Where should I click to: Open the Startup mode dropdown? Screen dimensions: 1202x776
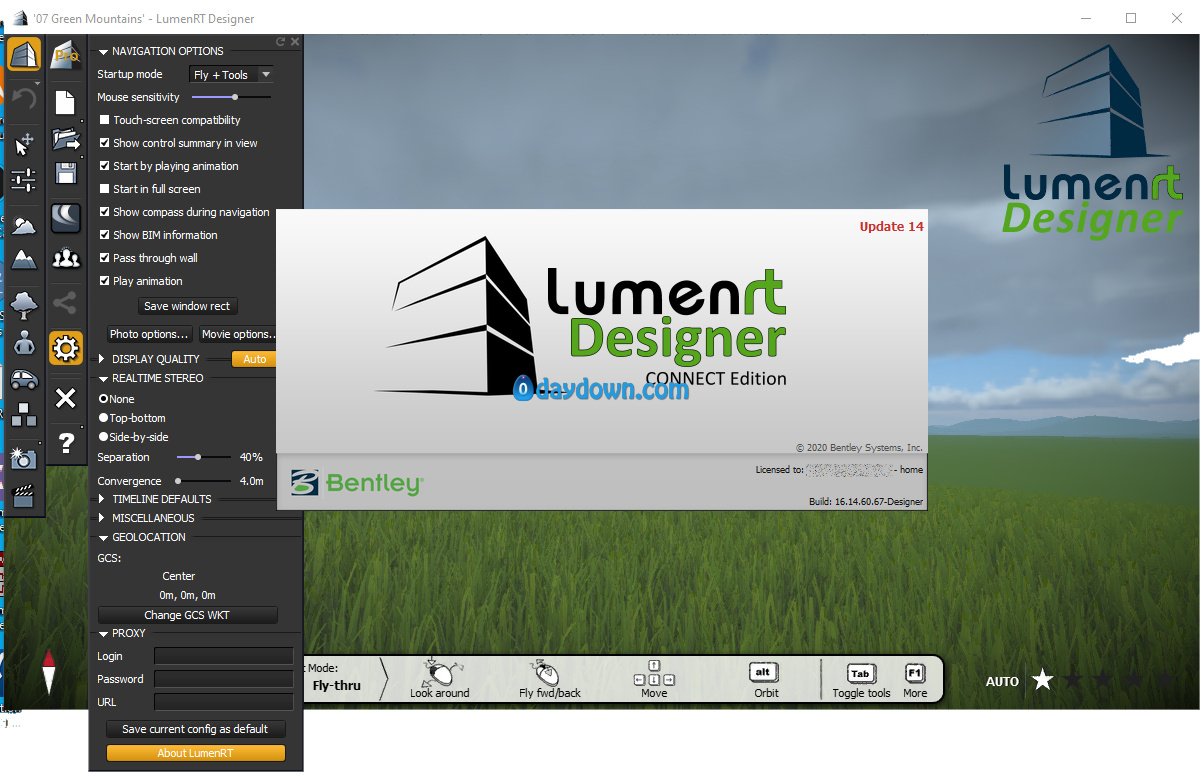231,75
